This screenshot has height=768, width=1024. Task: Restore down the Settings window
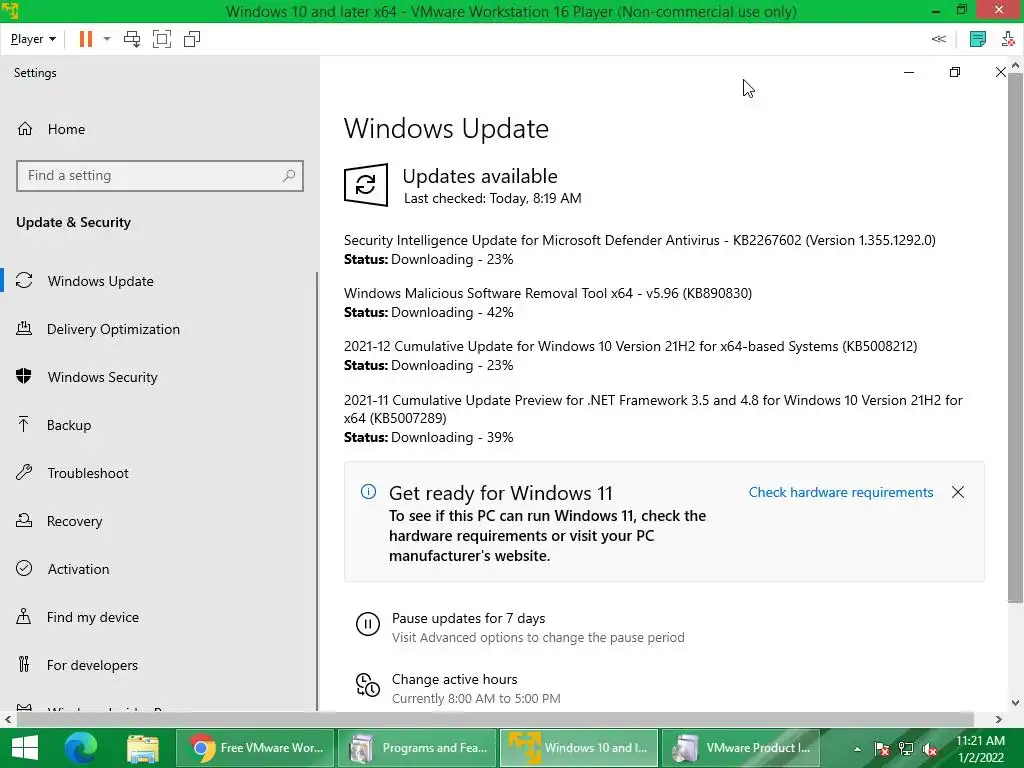[x=954, y=72]
